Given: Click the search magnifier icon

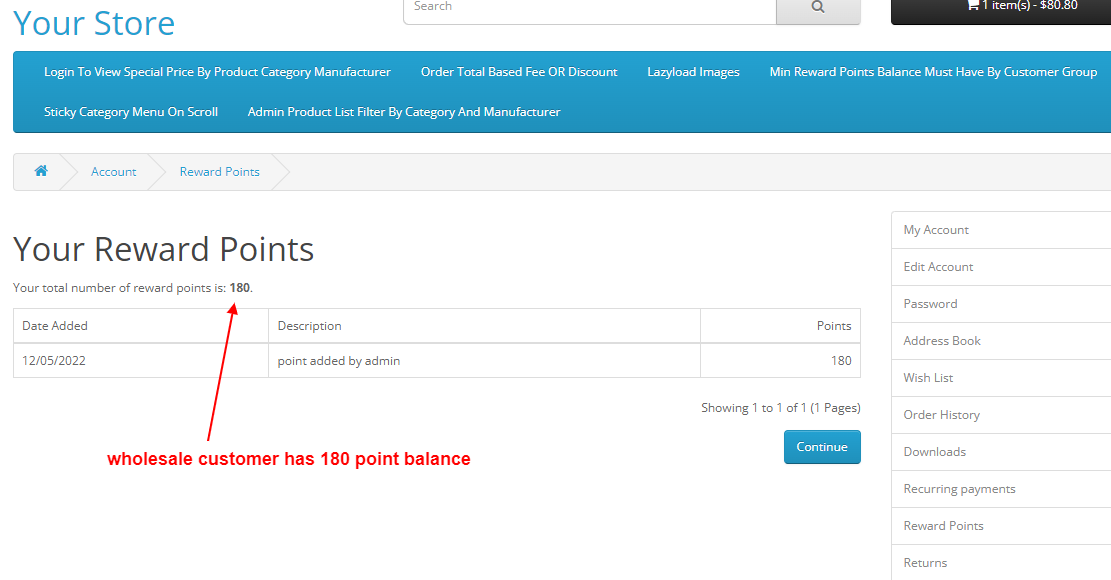Looking at the screenshot, I should tap(818, 6).
